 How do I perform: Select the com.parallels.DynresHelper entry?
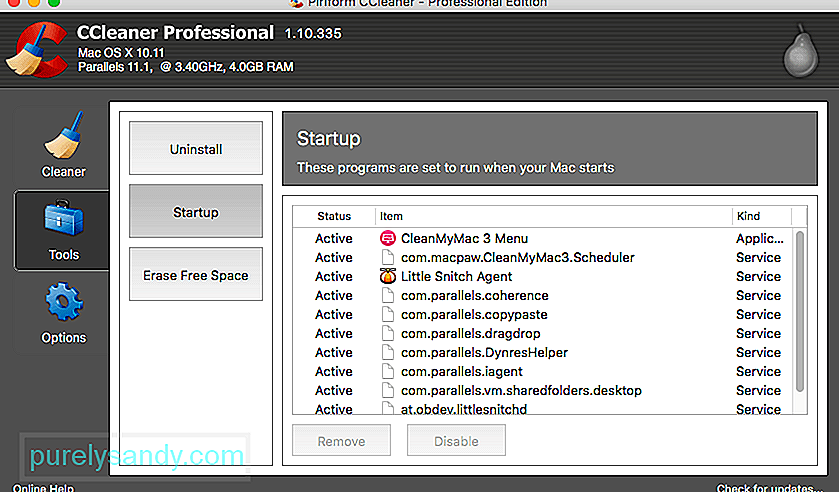pos(543,352)
